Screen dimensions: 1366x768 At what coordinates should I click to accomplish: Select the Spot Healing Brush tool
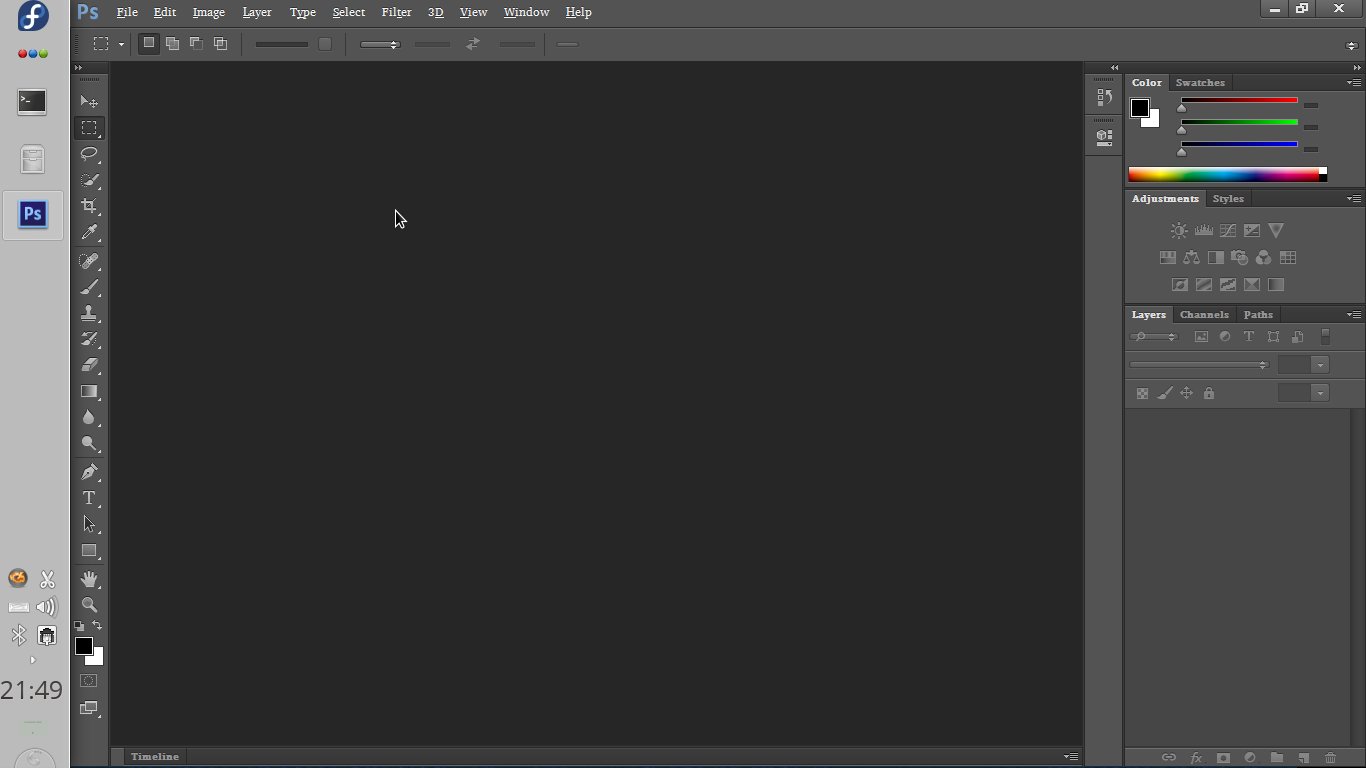tap(89, 261)
